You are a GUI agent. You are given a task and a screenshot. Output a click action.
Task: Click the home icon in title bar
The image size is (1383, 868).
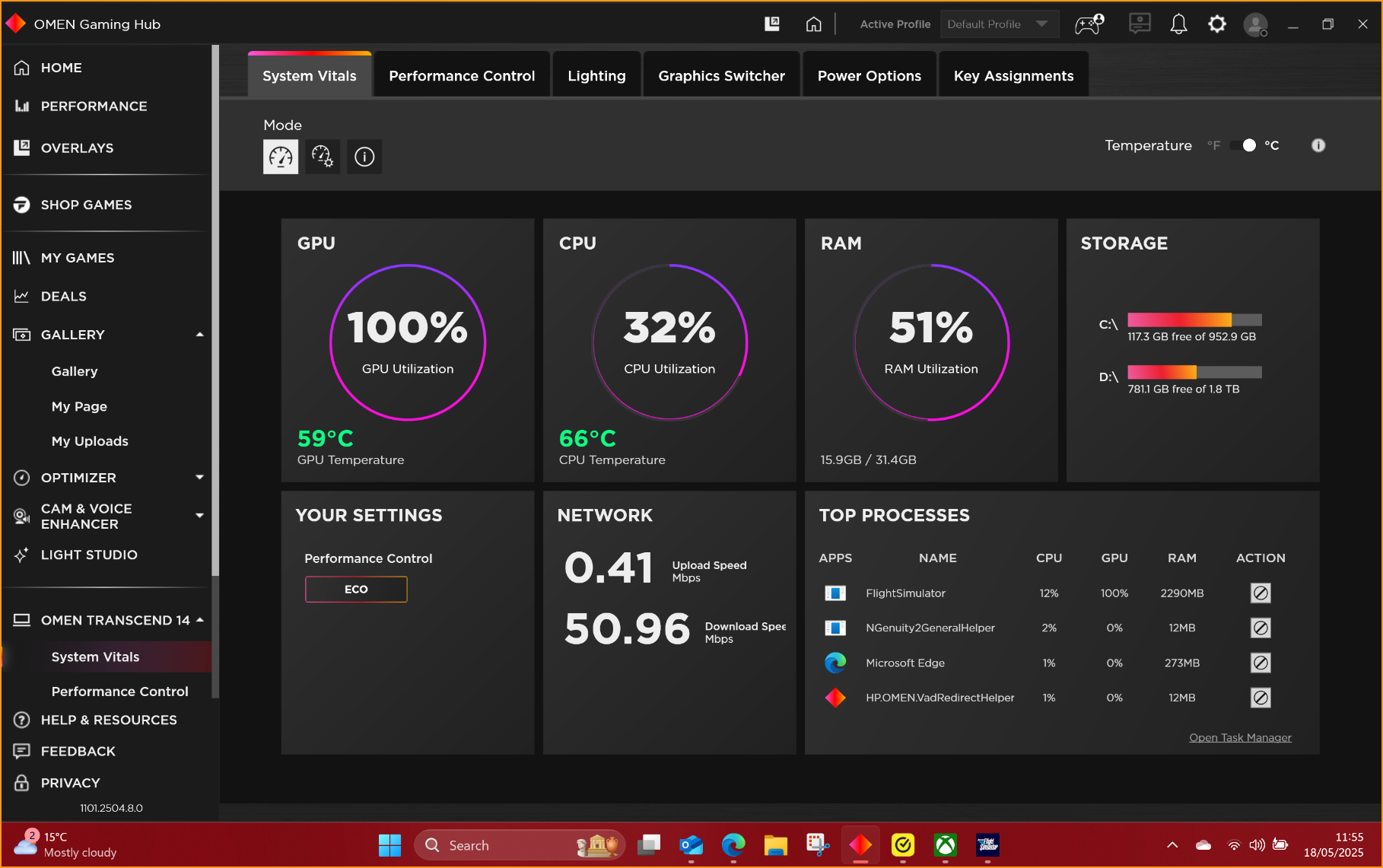point(813,24)
